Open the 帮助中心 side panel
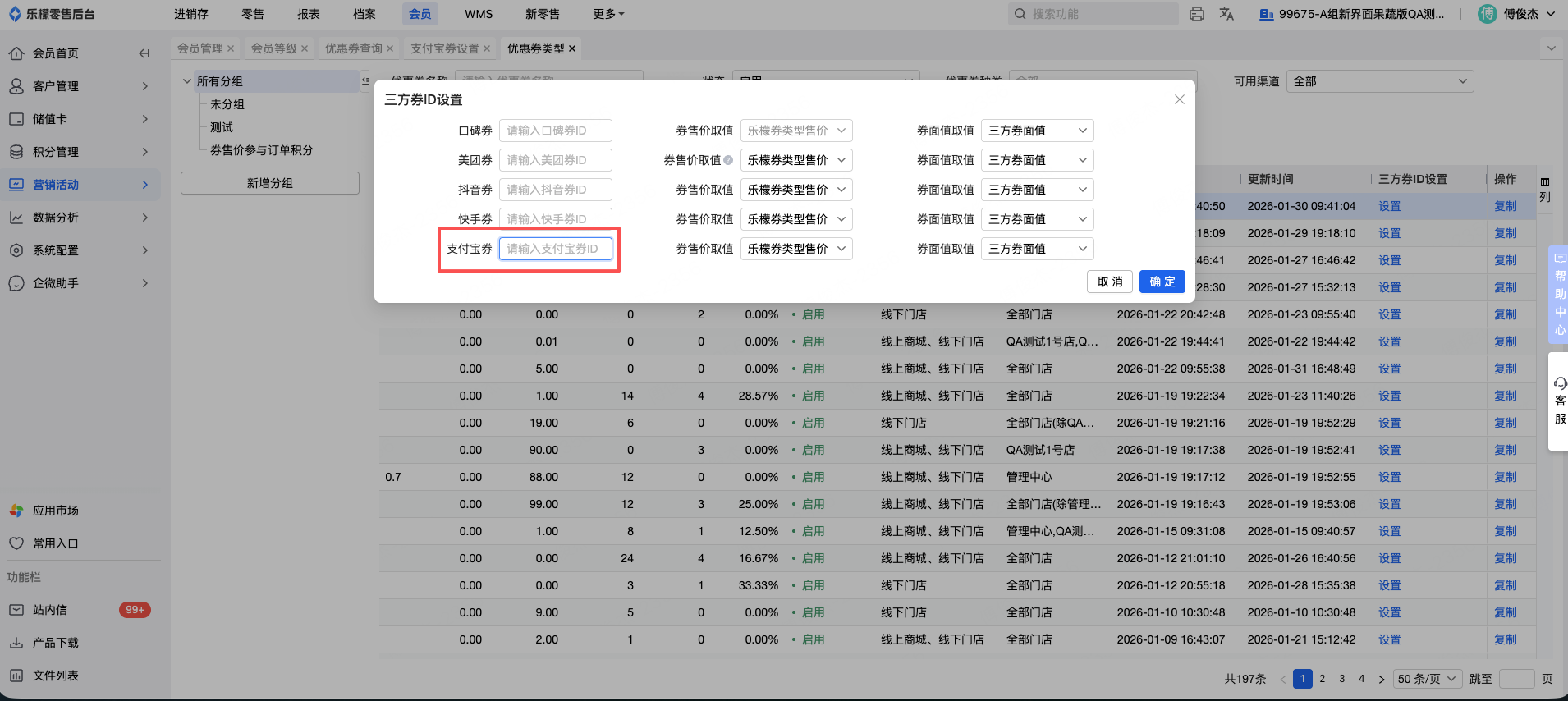The image size is (1568, 701). 1559,294
